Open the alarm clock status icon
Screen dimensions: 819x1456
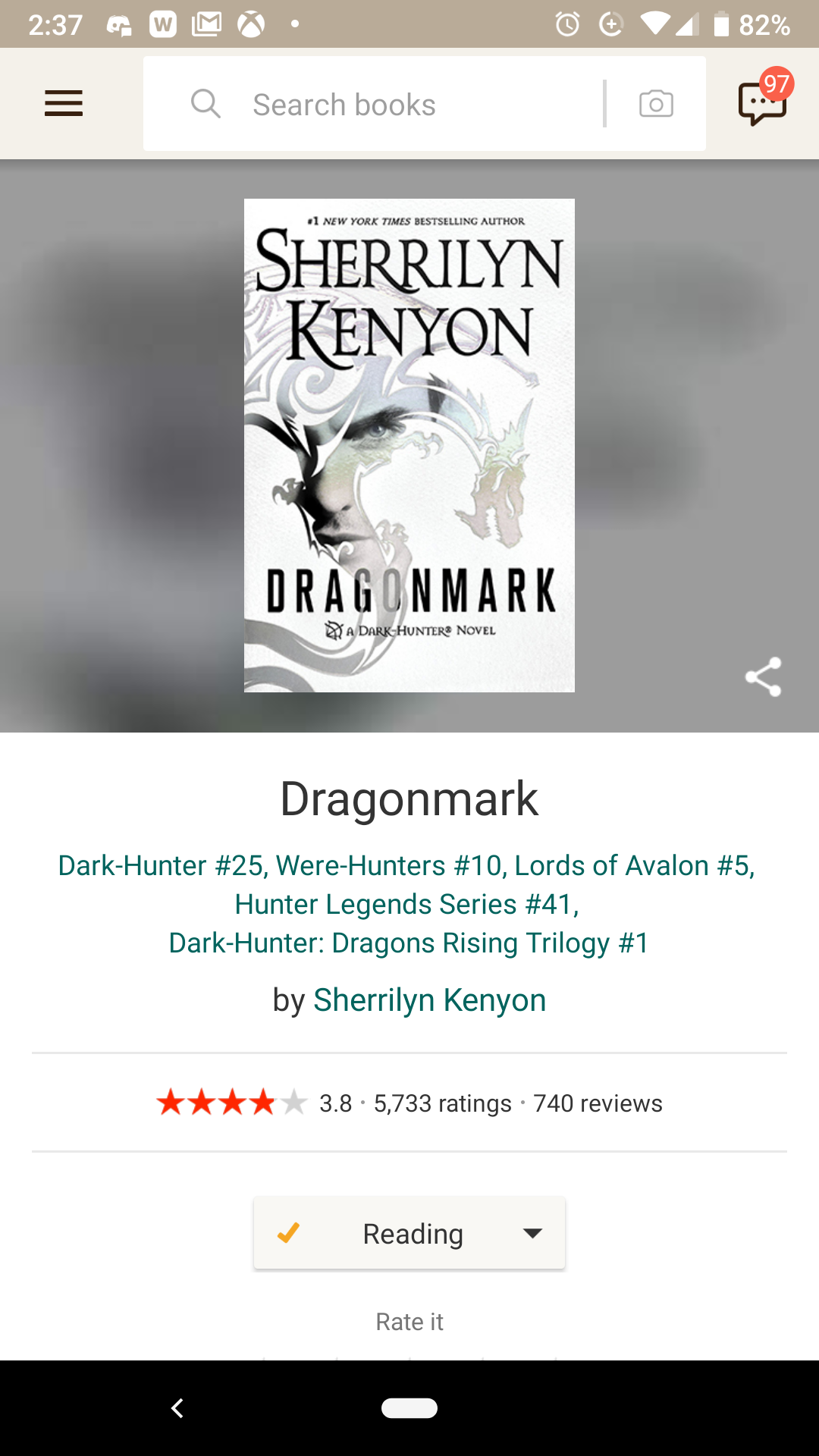(567, 24)
